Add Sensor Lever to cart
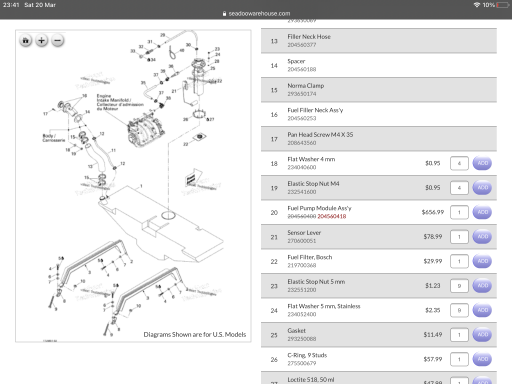 point(482,237)
